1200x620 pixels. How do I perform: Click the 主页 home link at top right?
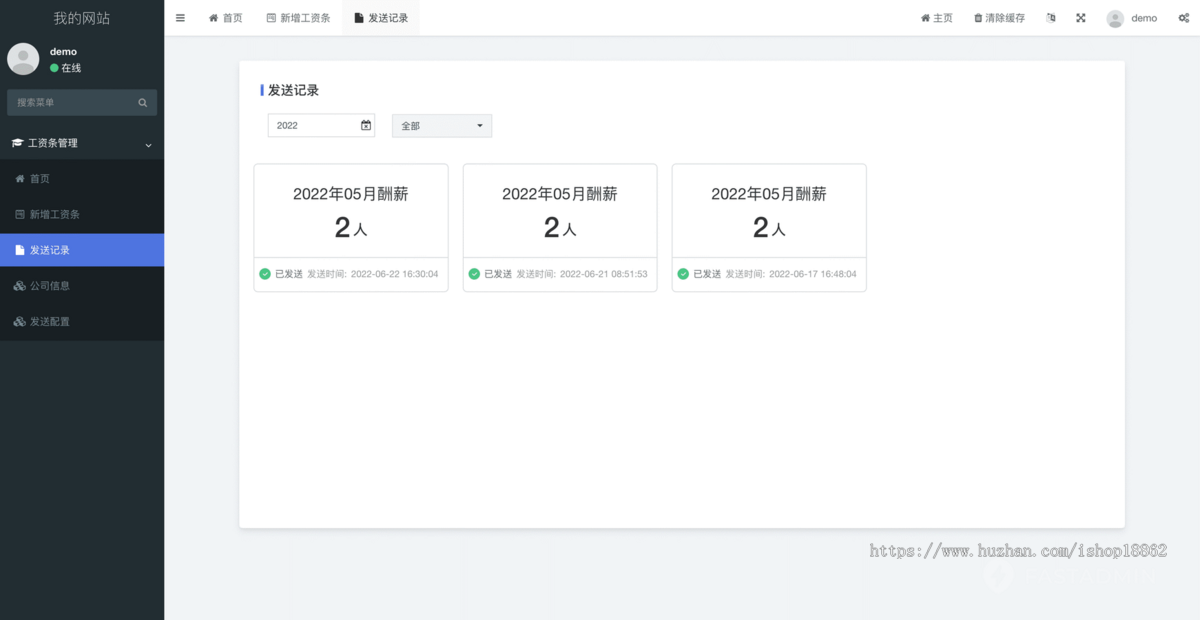click(936, 17)
